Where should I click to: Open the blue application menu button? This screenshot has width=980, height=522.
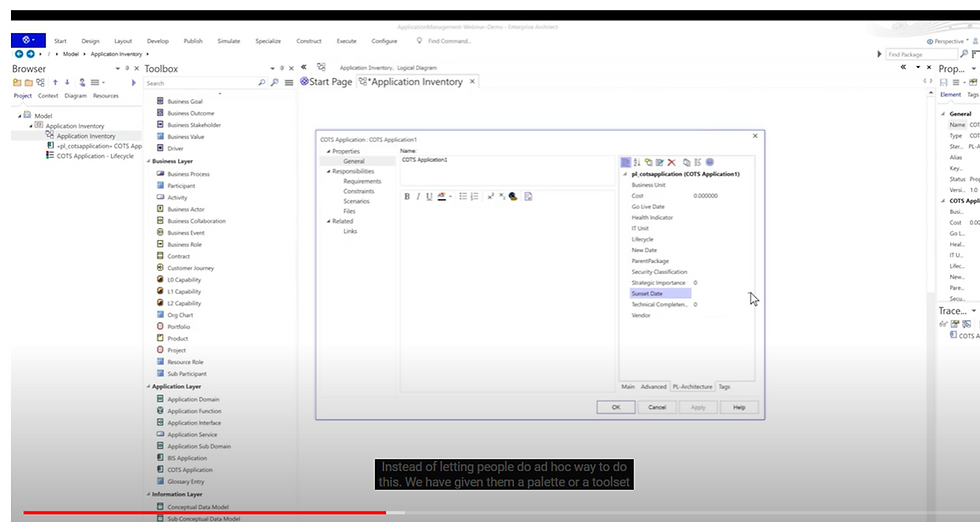tap(28, 40)
